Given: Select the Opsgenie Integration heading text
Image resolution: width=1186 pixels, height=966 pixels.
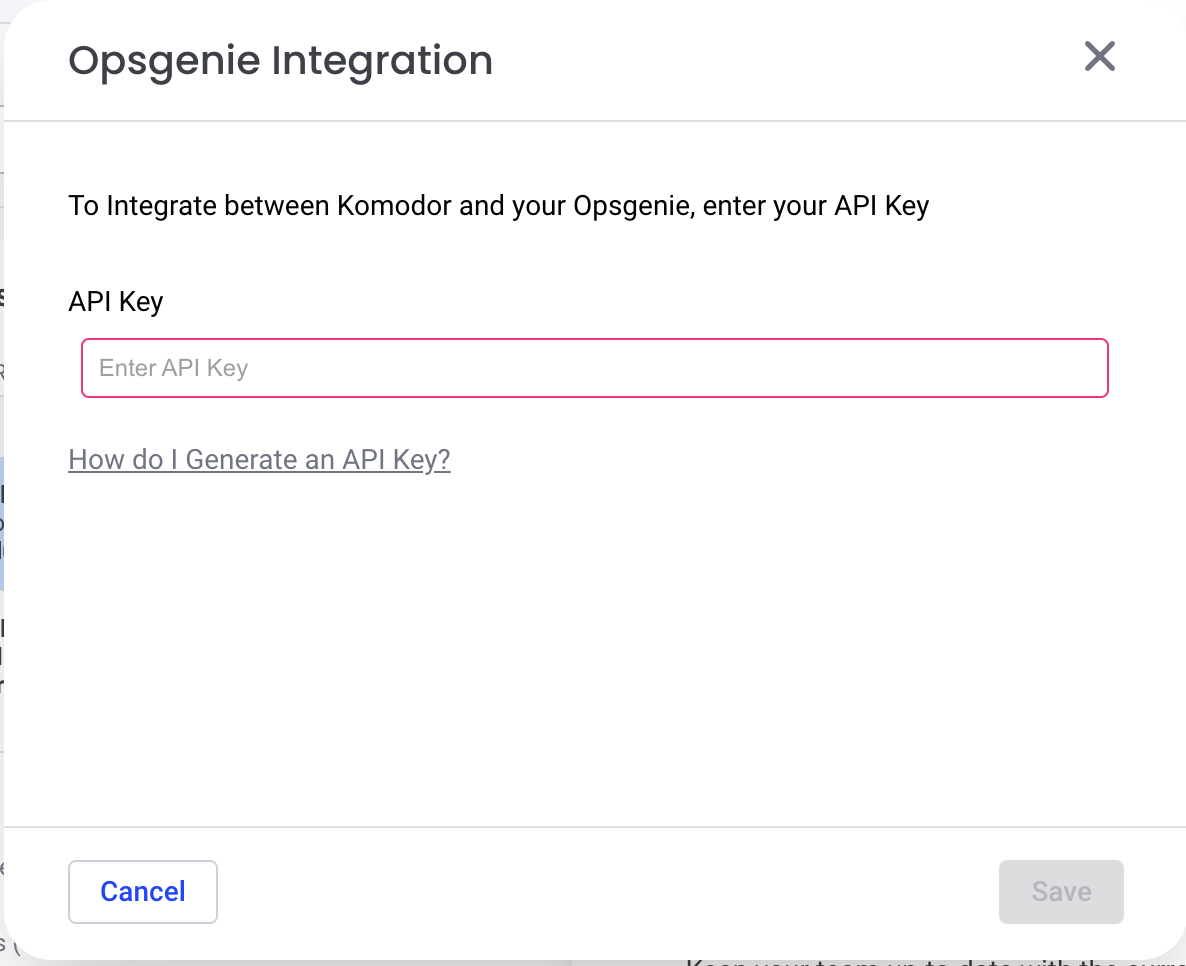Looking at the screenshot, I should pyautogui.click(x=281, y=61).
